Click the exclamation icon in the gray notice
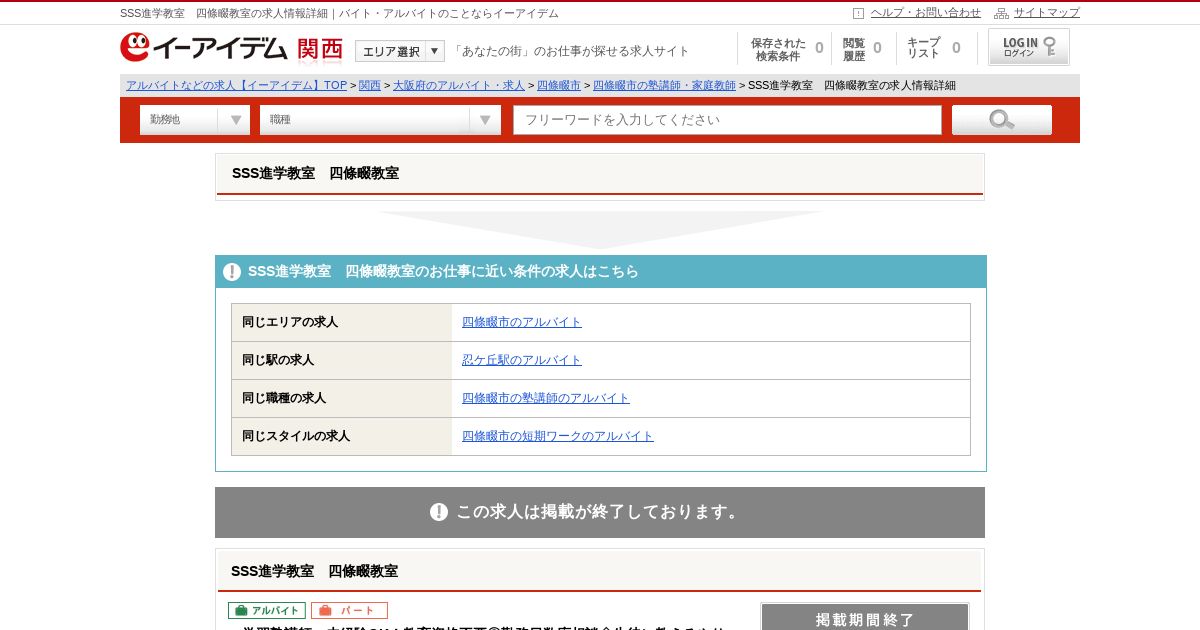The image size is (1200, 630). pyautogui.click(x=439, y=512)
